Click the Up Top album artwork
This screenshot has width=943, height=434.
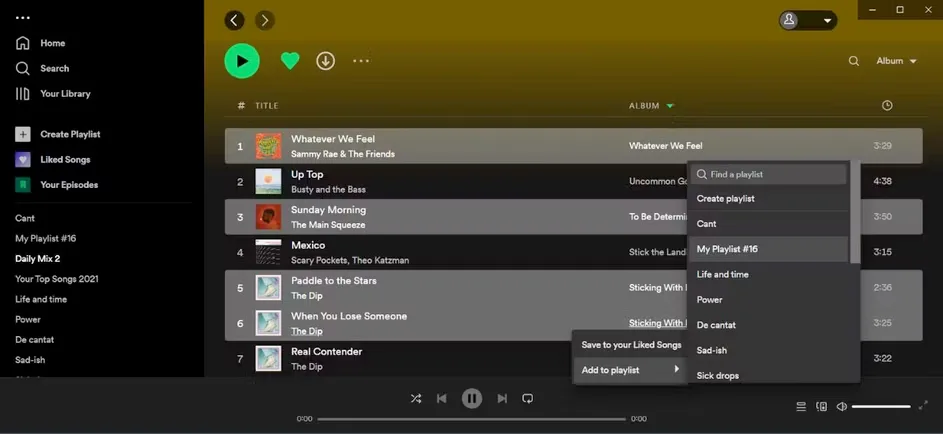(x=268, y=182)
